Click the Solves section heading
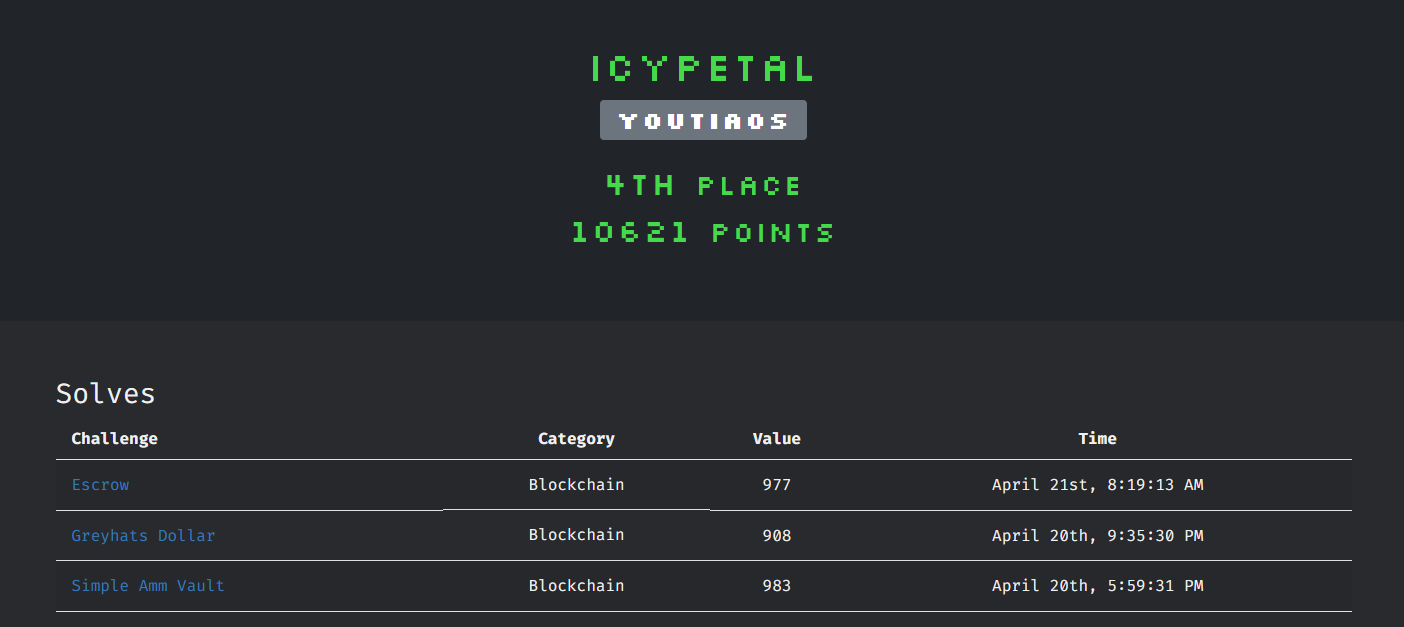The image size is (1404, 627). 106,394
